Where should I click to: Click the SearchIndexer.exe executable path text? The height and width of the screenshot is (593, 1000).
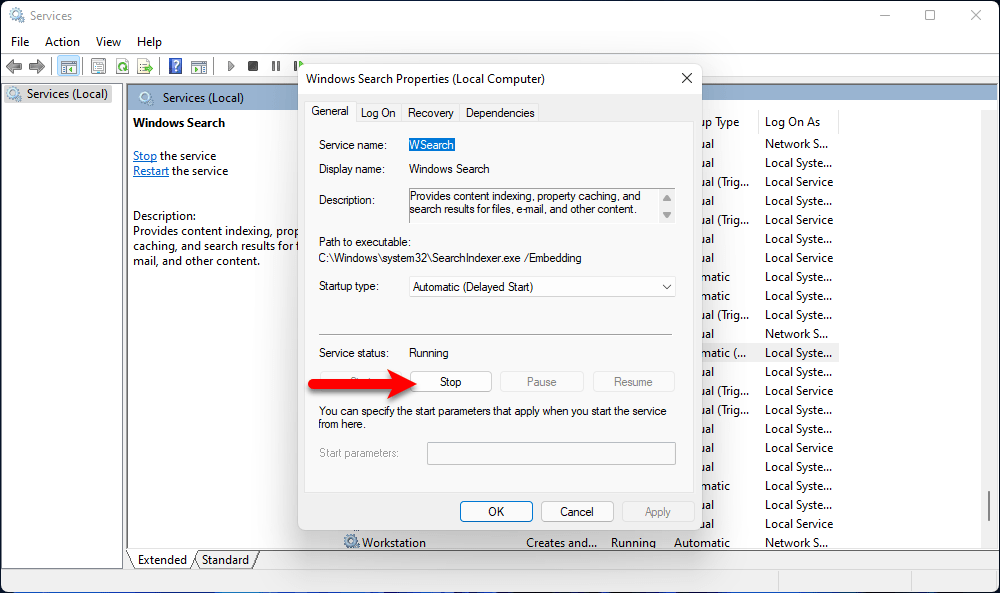click(x=450, y=258)
